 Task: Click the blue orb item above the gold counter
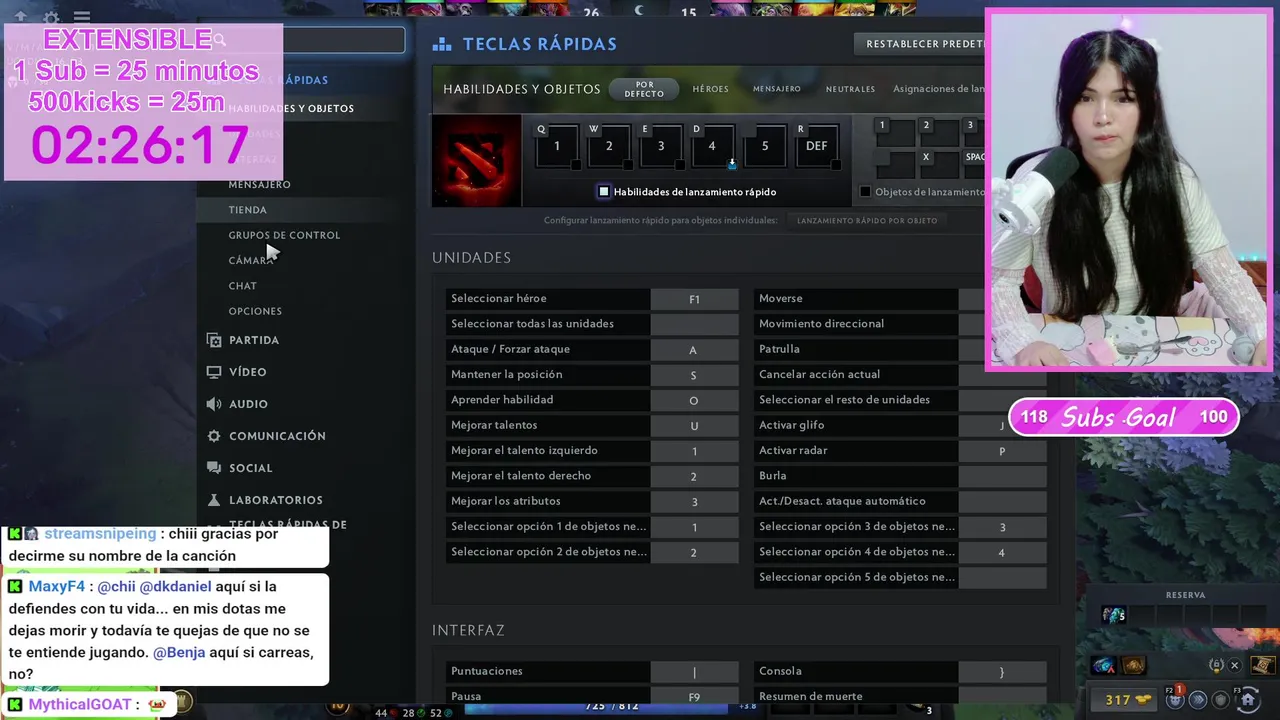(x=1104, y=666)
